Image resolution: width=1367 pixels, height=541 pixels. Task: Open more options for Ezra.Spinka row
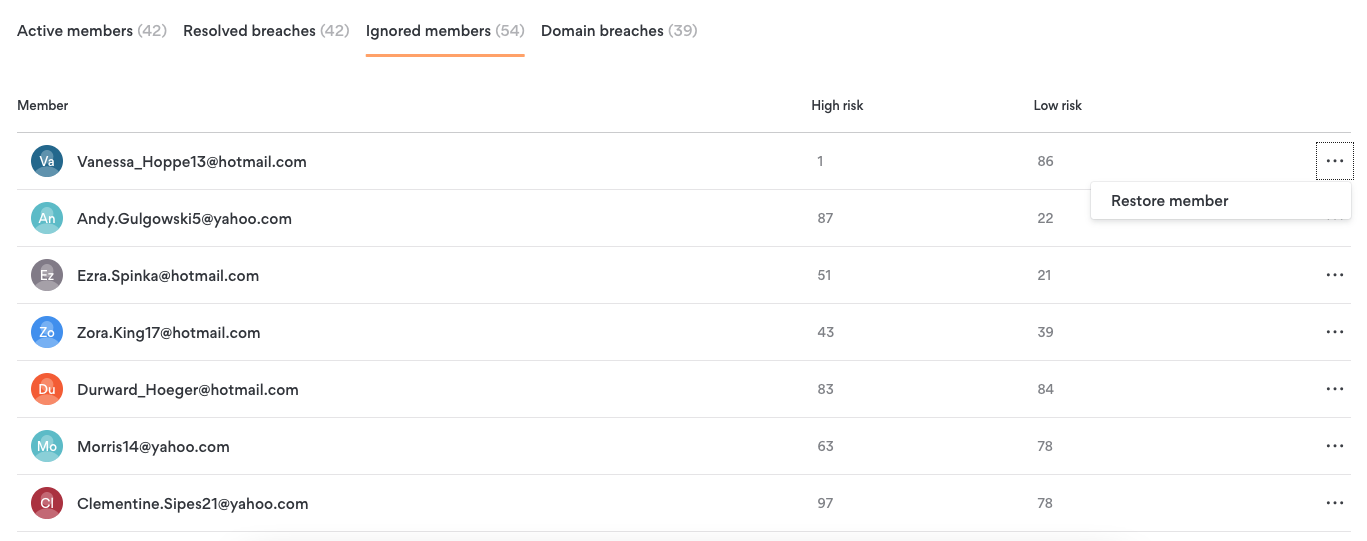[1334, 275]
